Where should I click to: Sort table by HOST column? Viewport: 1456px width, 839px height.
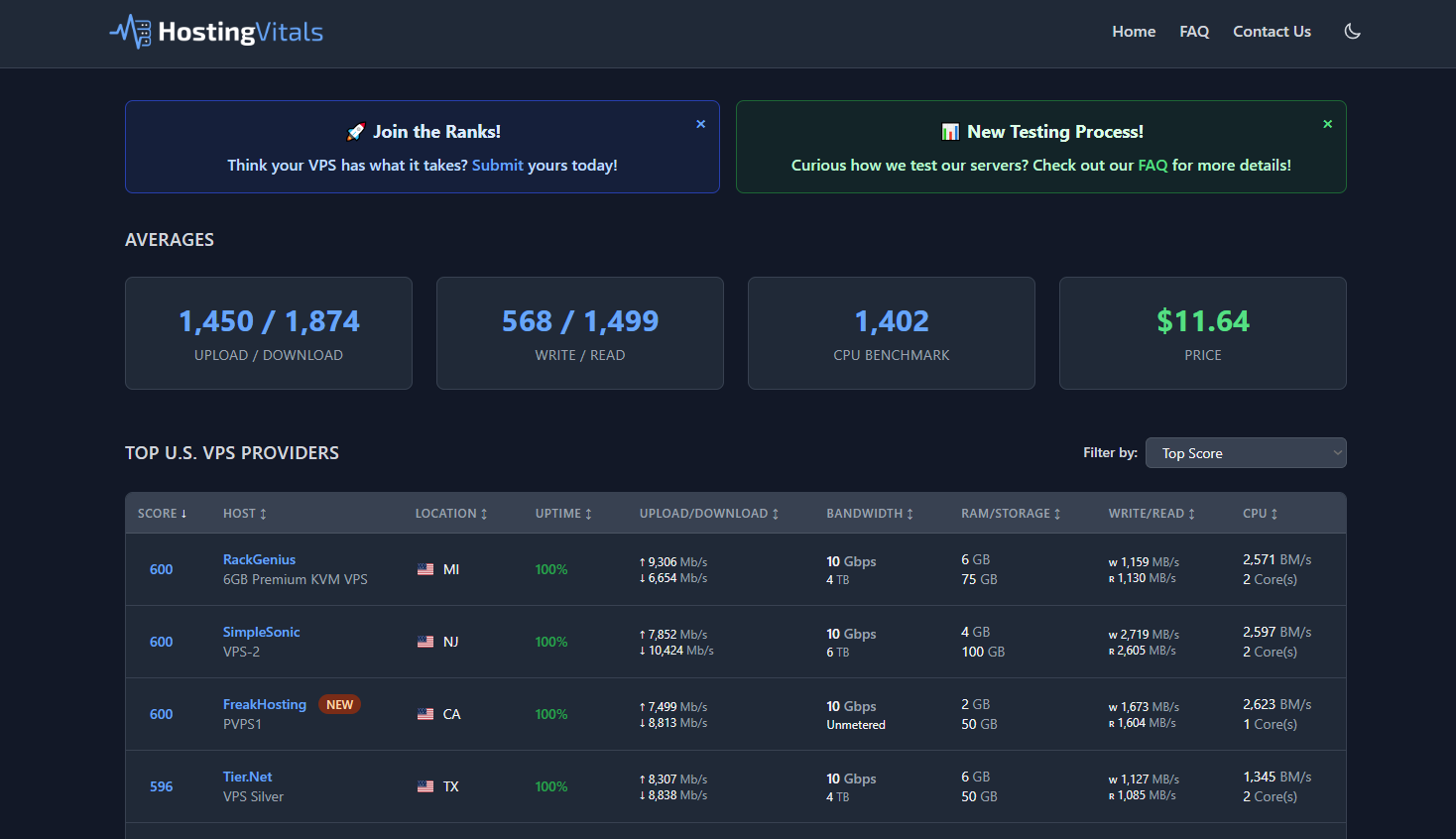click(x=245, y=514)
